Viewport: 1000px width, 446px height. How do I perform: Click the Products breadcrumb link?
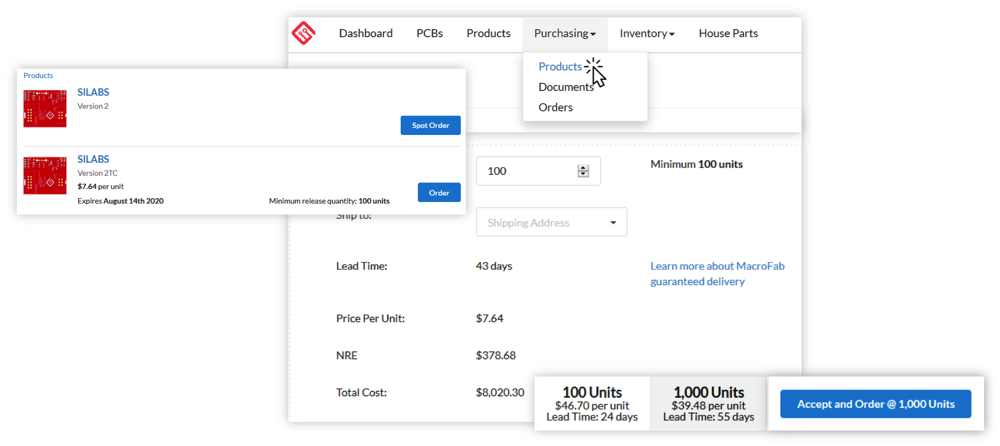tap(38, 75)
